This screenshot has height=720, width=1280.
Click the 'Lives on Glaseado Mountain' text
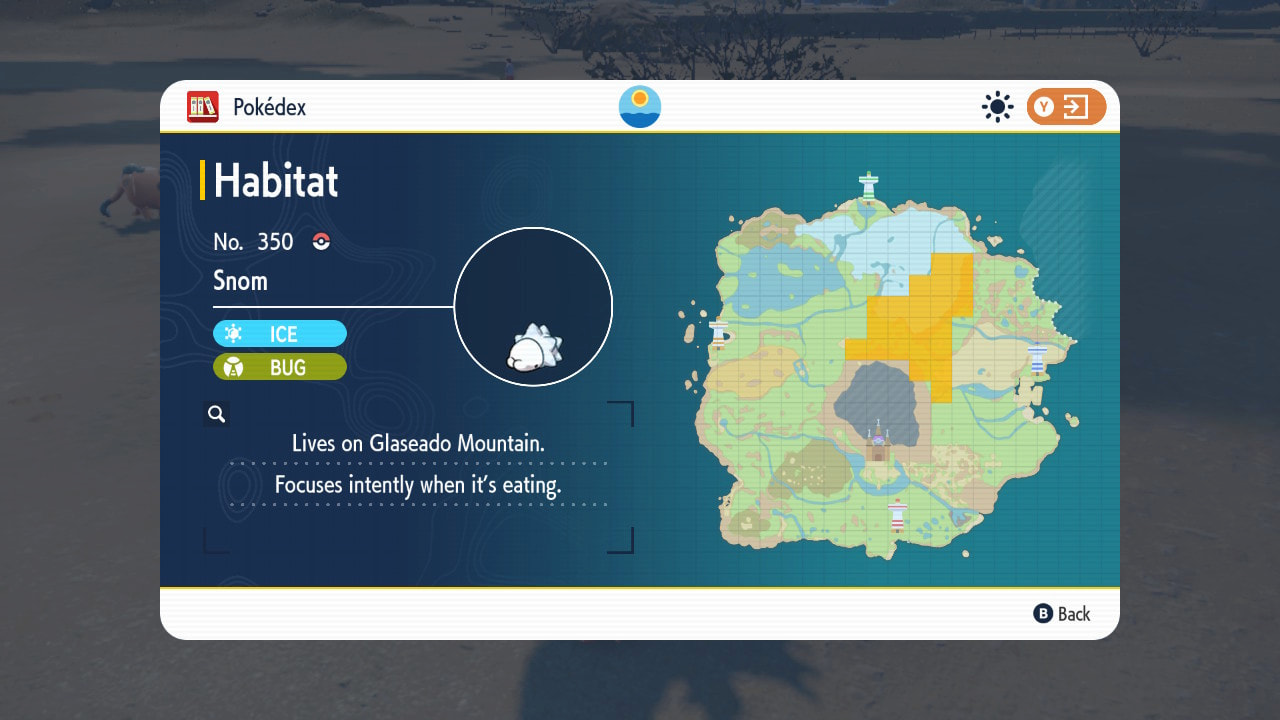[x=418, y=443]
